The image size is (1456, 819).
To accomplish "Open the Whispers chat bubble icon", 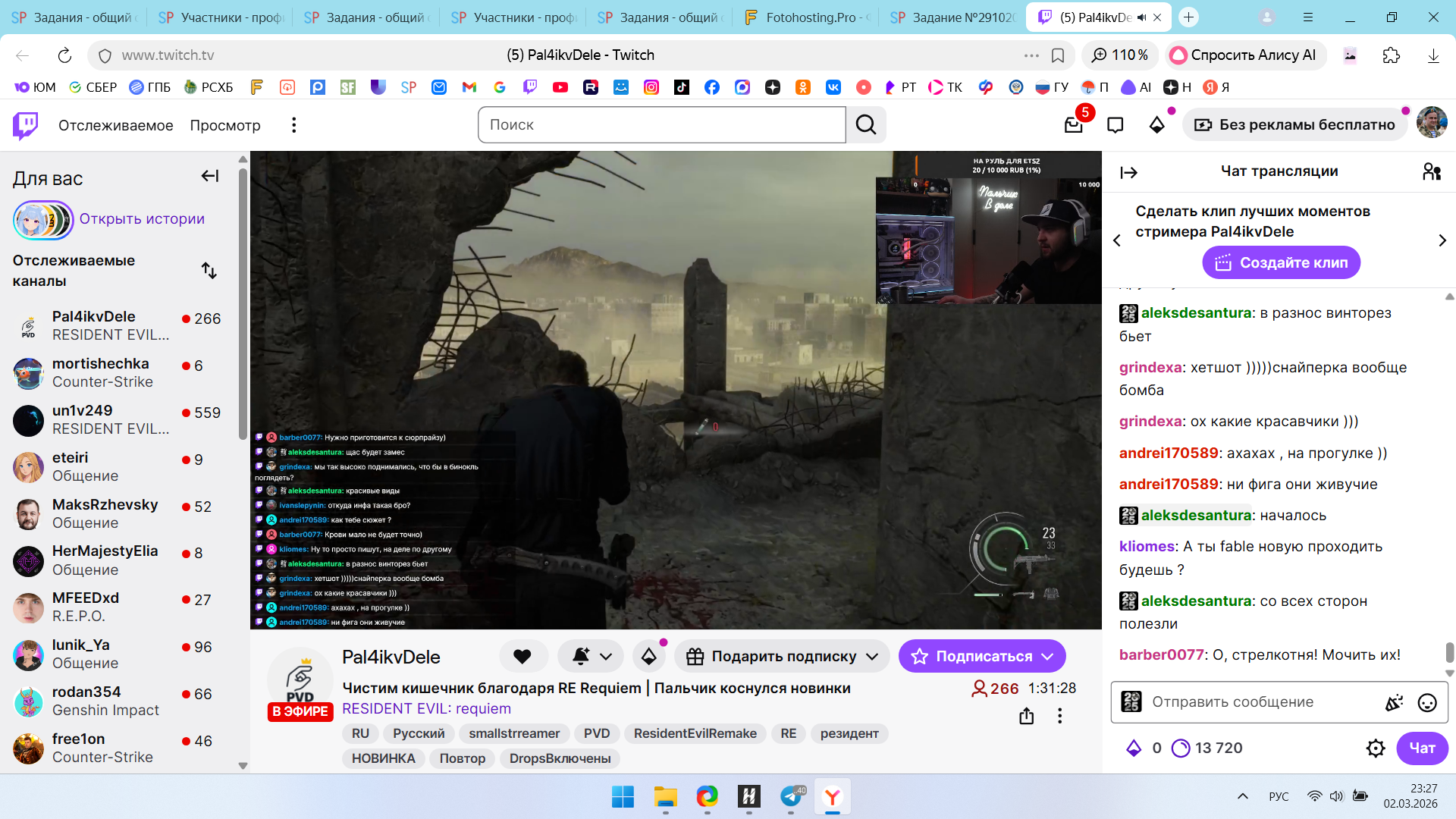I will click(1115, 125).
